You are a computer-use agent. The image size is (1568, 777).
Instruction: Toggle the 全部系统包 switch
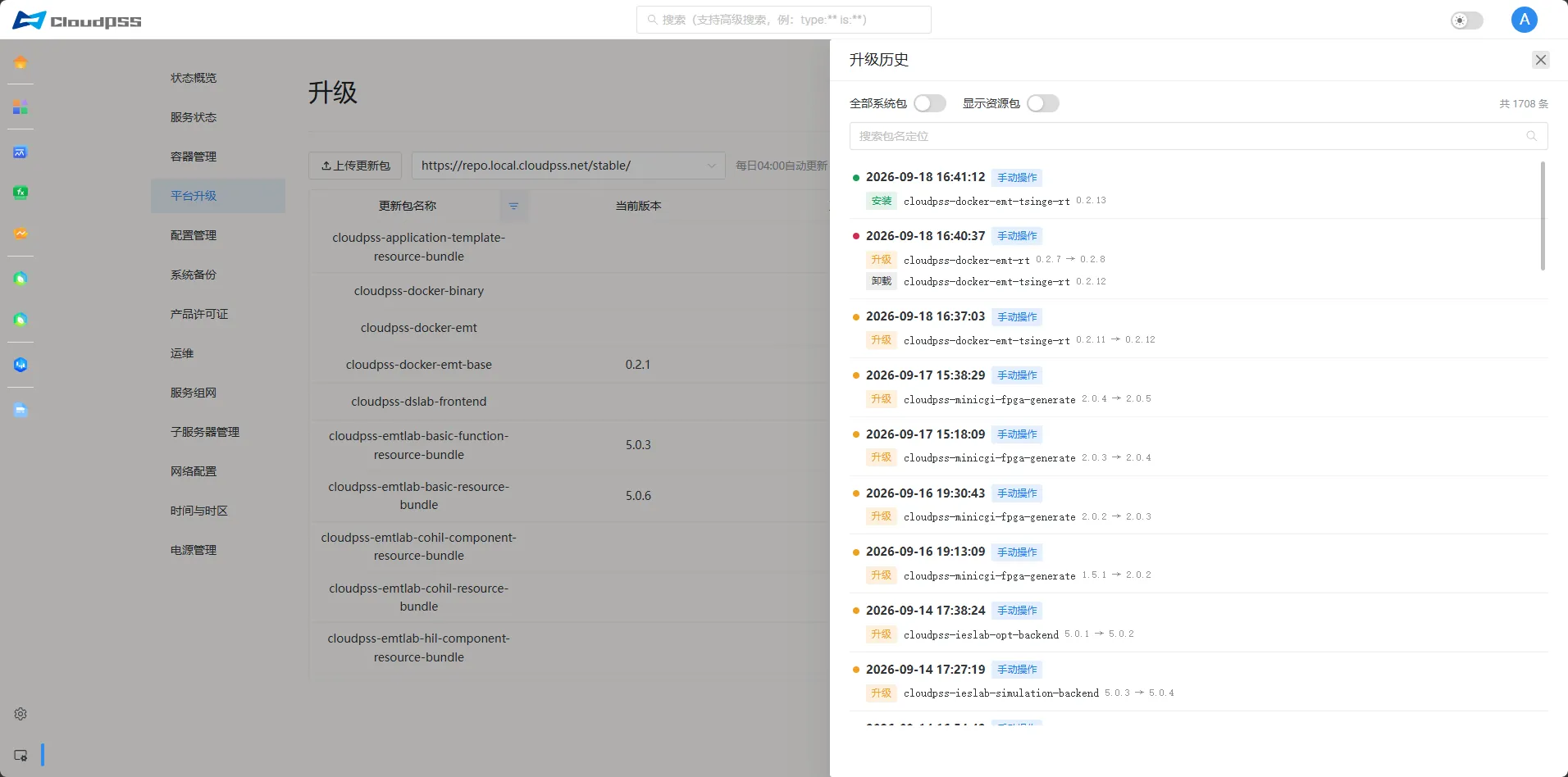tap(930, 103)
